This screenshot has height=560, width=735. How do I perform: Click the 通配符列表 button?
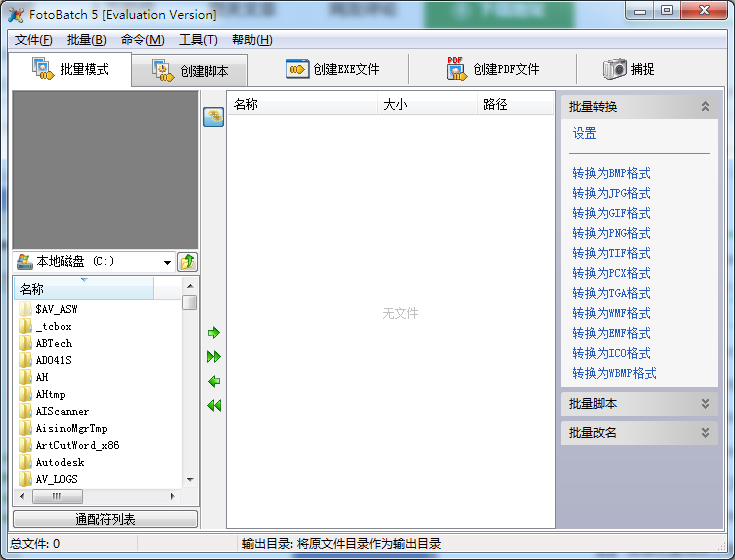pos(105,519)
